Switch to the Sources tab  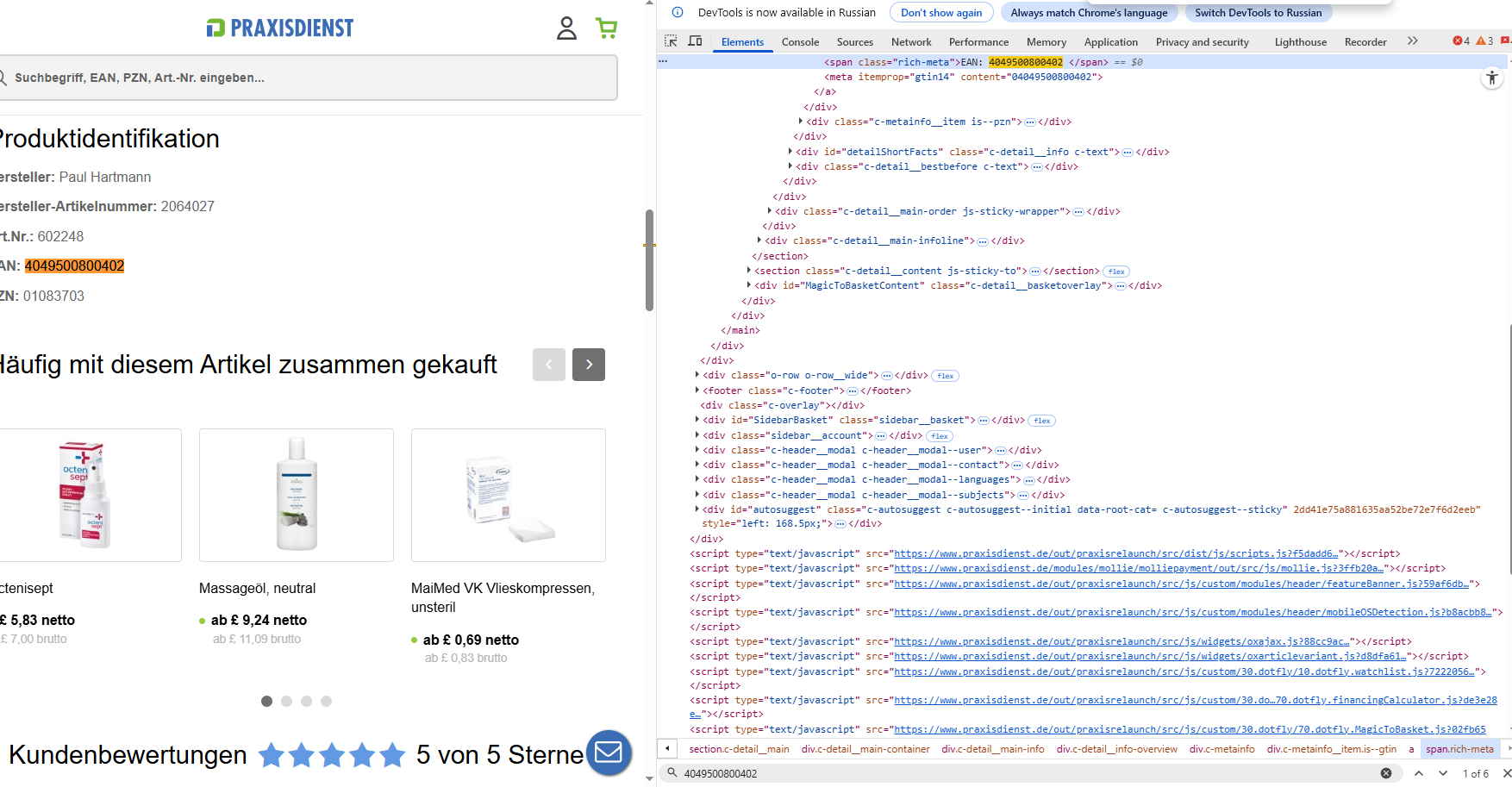(x=855, y=41)
